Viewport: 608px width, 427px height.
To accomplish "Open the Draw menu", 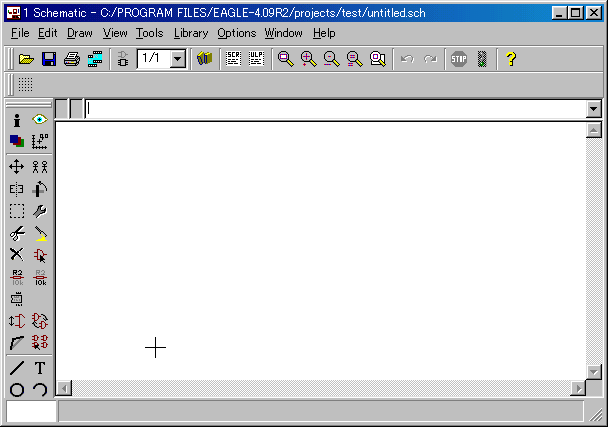I will tap(80, 33).
